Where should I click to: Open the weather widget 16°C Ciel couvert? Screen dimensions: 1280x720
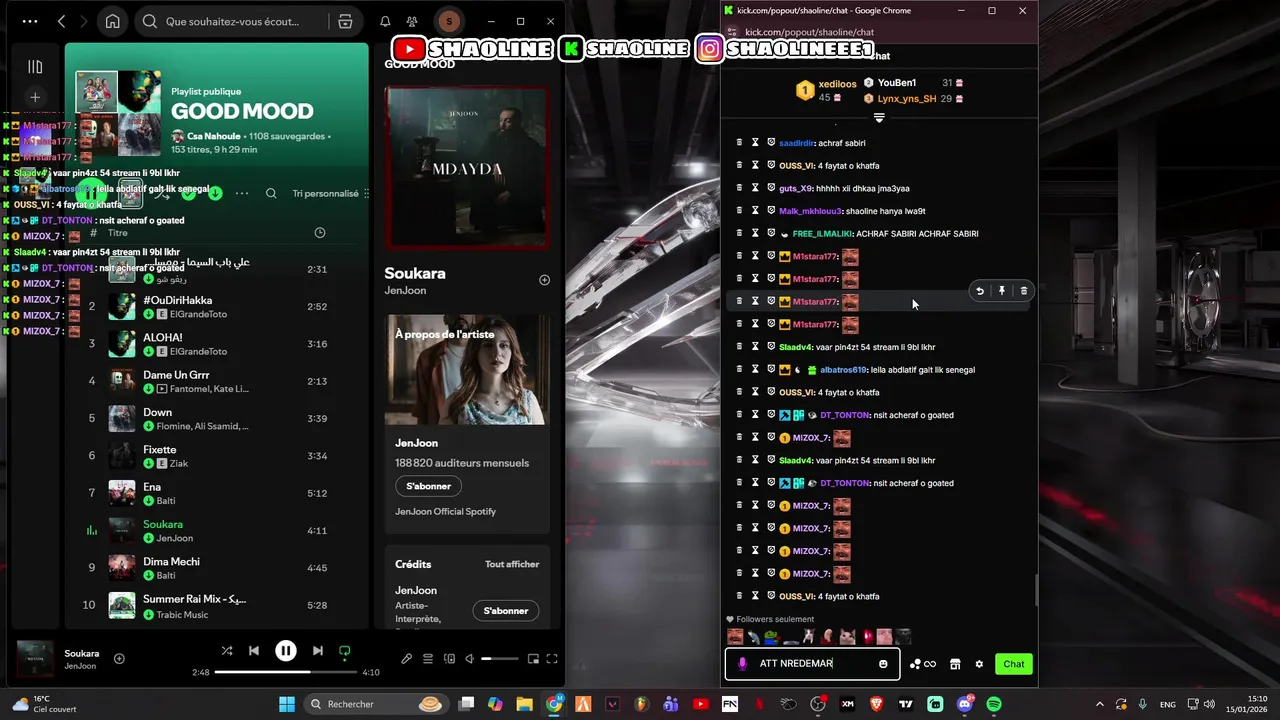point(44,704)
